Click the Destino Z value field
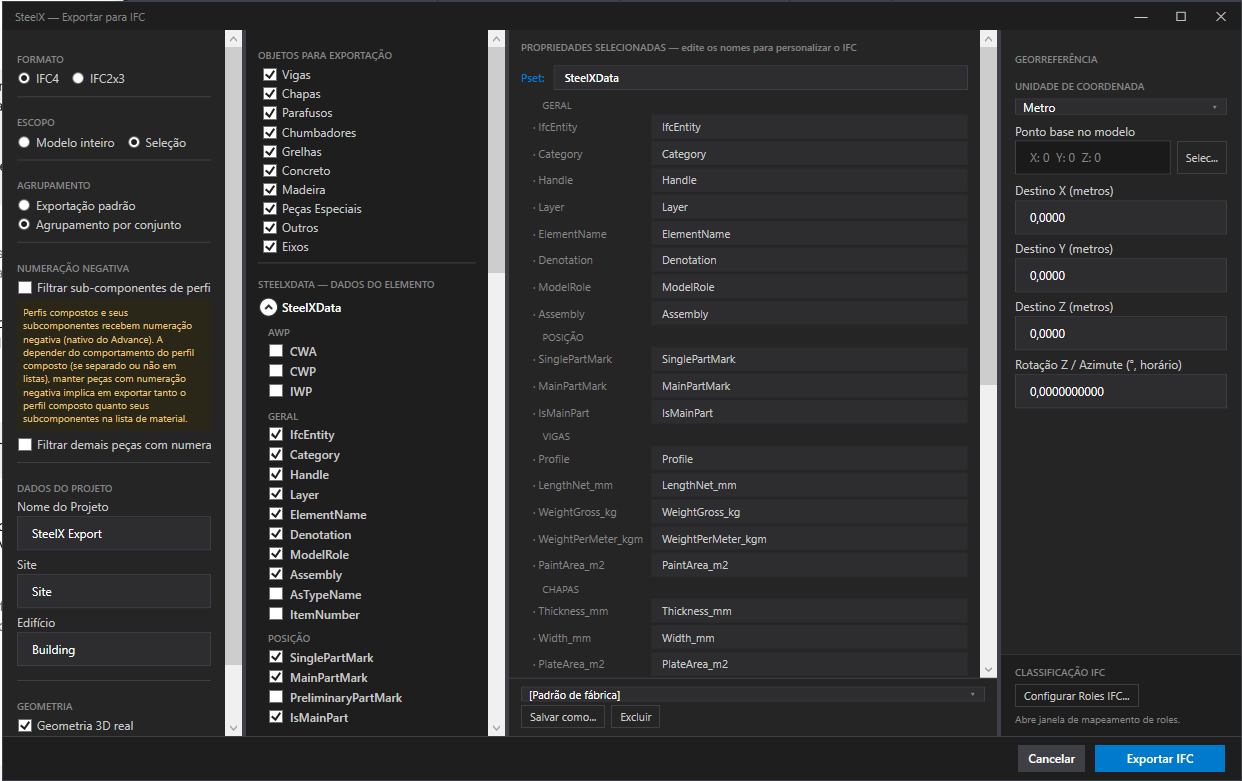1242x781 pixels. [1121, 333]
